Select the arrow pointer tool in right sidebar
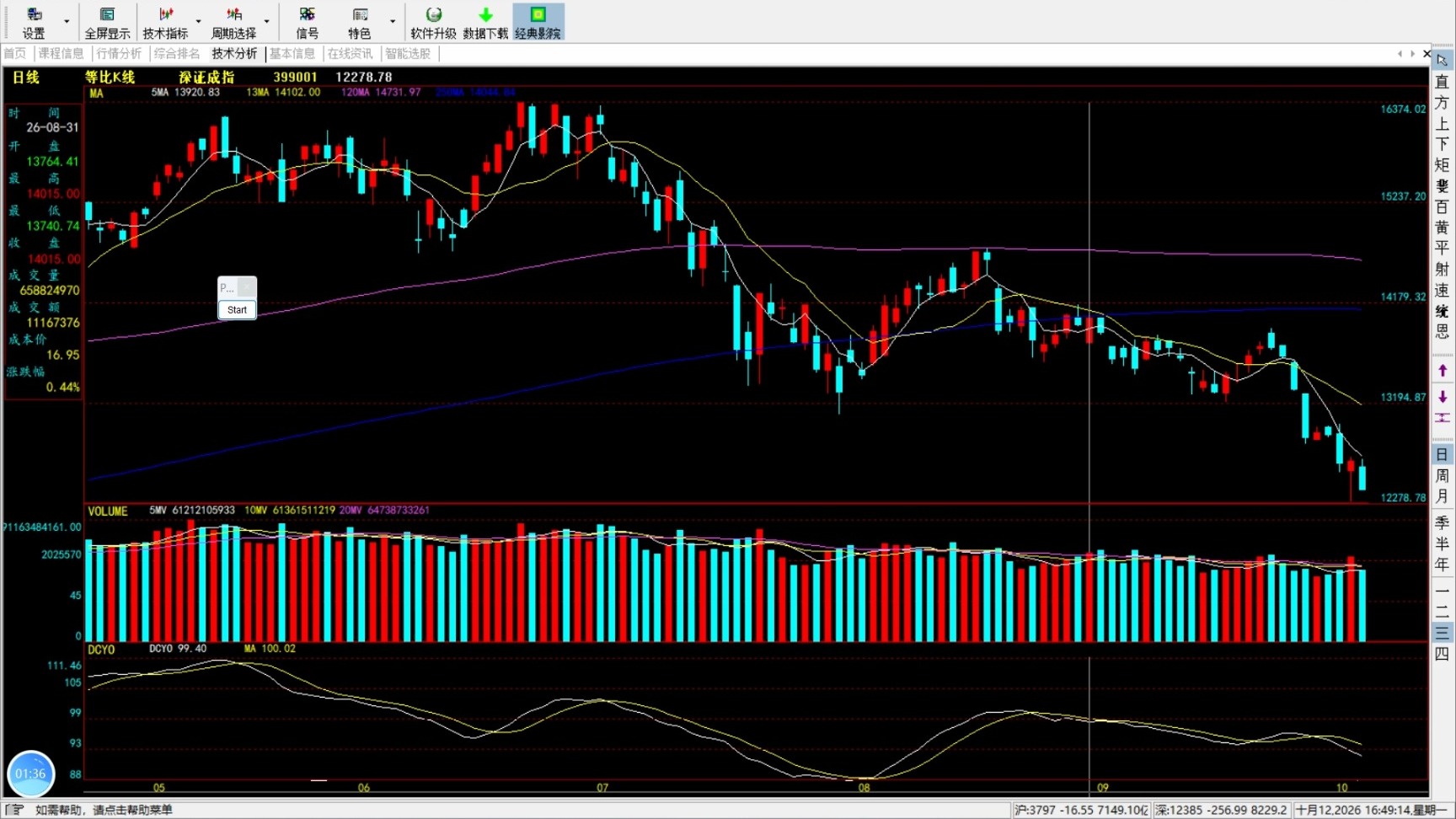The width and height of the screenshot is (1456, 819). coord(1442,61)
